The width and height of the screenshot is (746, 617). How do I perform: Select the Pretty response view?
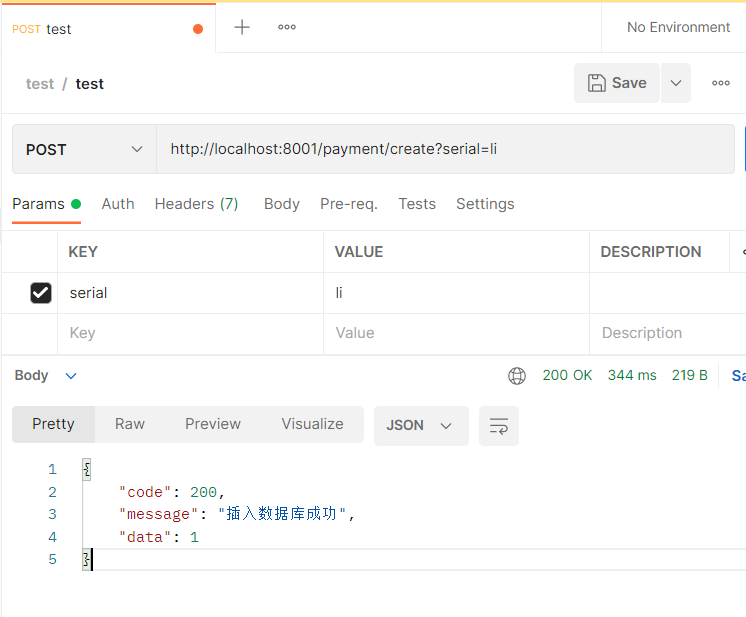(x=53, y=424)
